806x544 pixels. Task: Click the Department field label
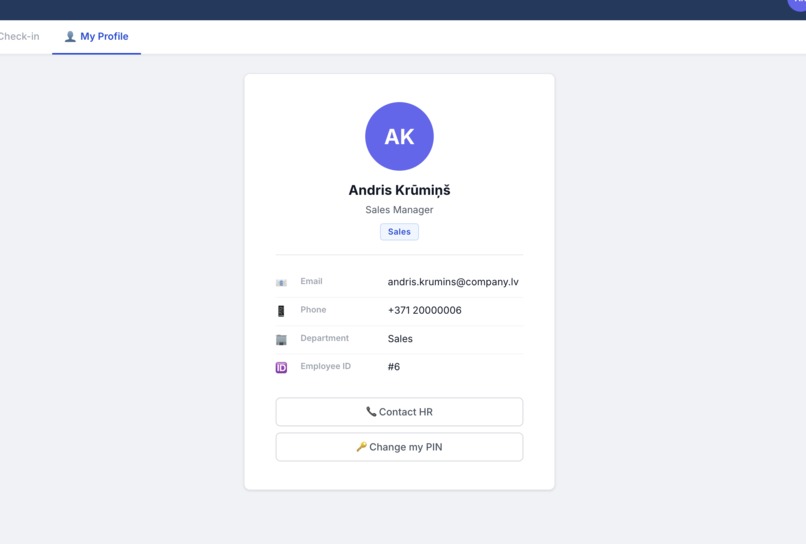tap(324, 338)
